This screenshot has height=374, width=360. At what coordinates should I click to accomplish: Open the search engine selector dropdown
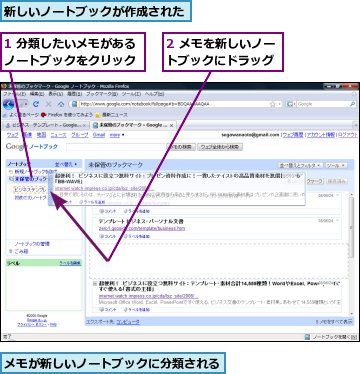291,104
